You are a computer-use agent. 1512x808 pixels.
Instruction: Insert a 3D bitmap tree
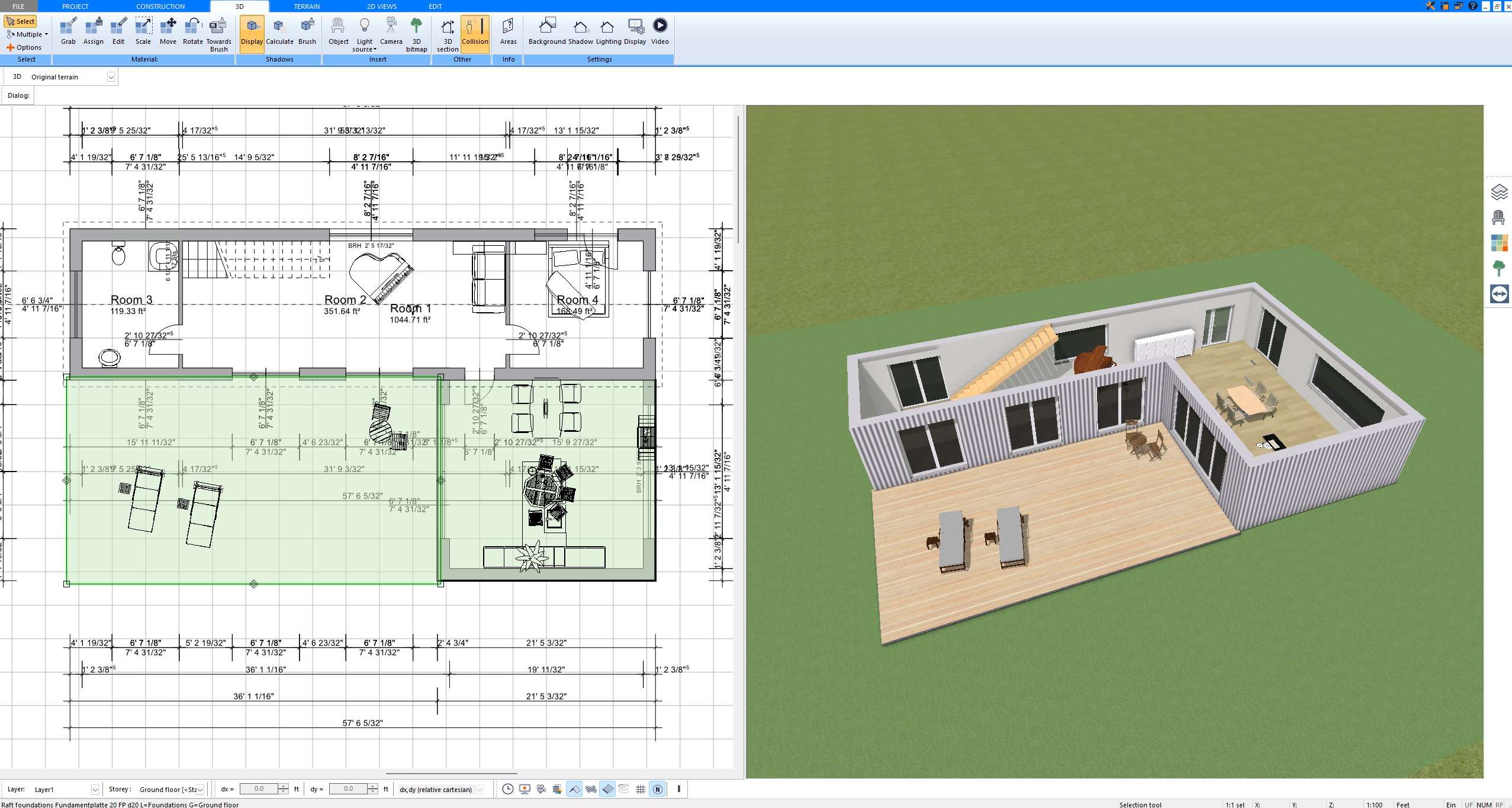pyautogui.click(x=416, y=35)
